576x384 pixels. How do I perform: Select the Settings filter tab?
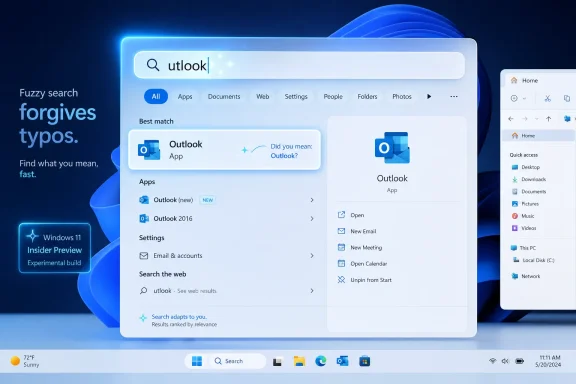pos(296,96)
